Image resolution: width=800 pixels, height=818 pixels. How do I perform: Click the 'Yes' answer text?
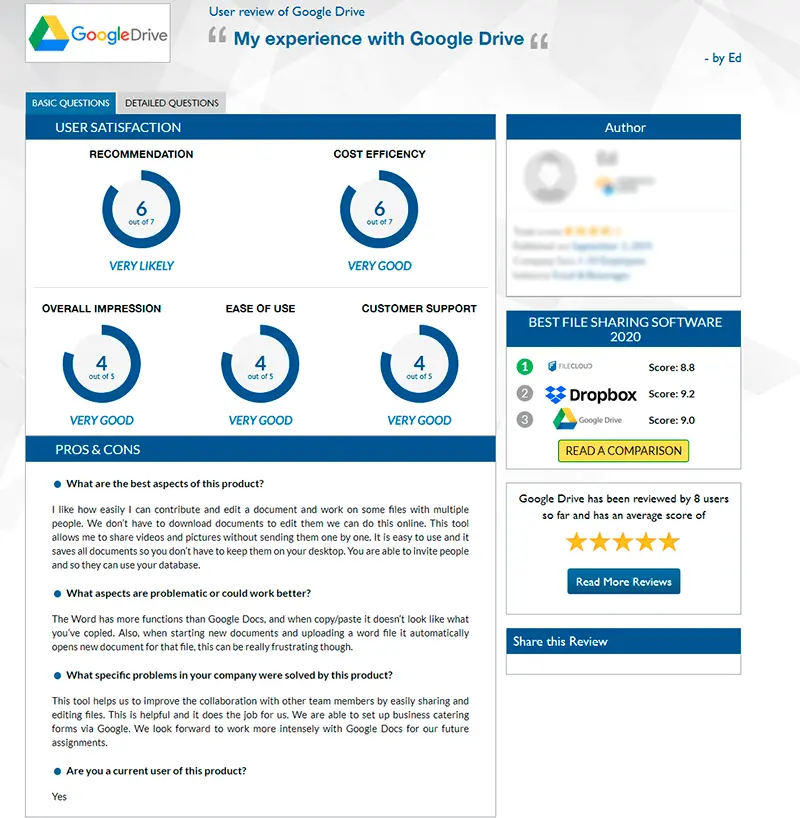59,797
